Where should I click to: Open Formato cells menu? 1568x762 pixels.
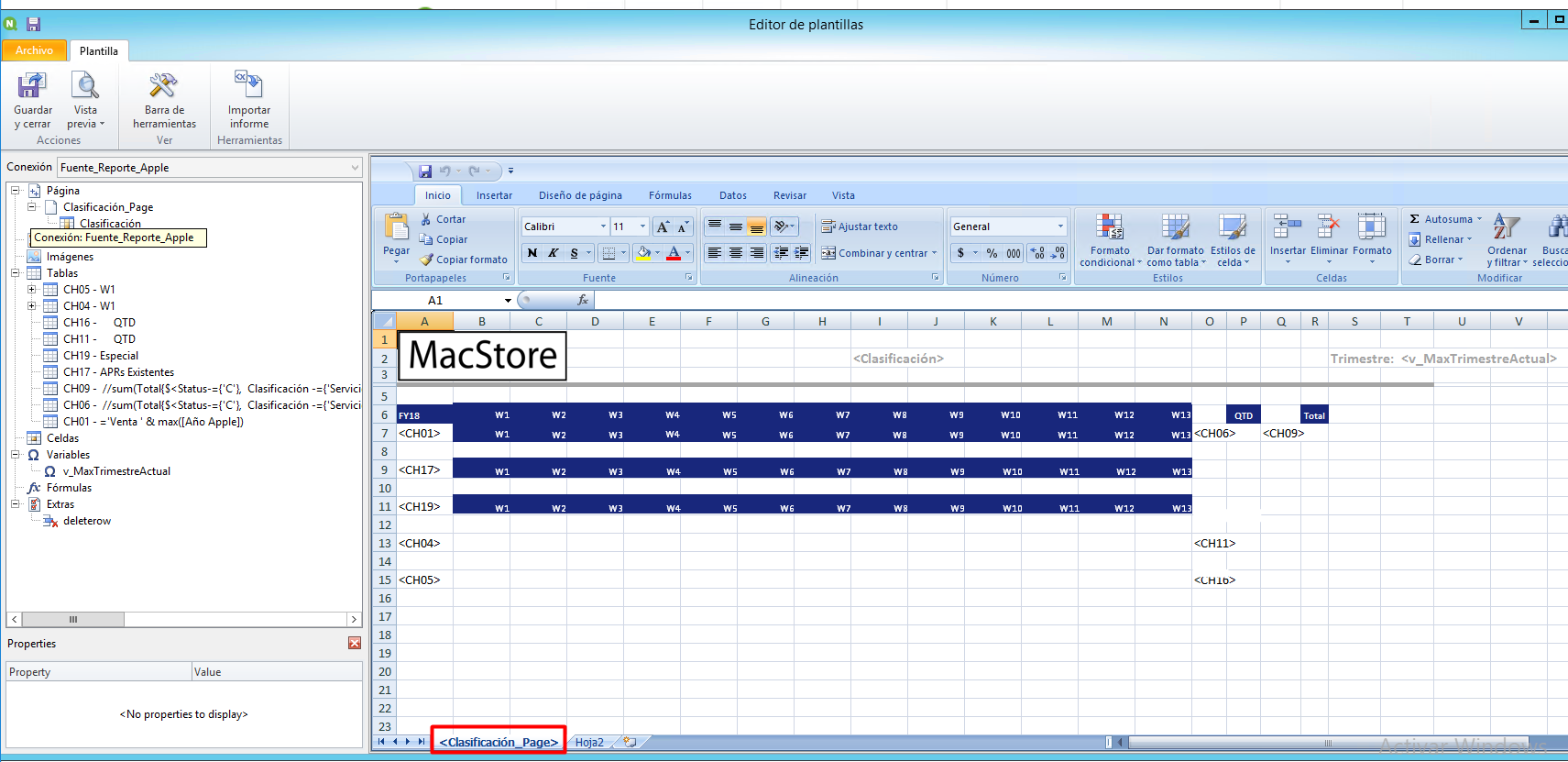tap(1372, 240)
